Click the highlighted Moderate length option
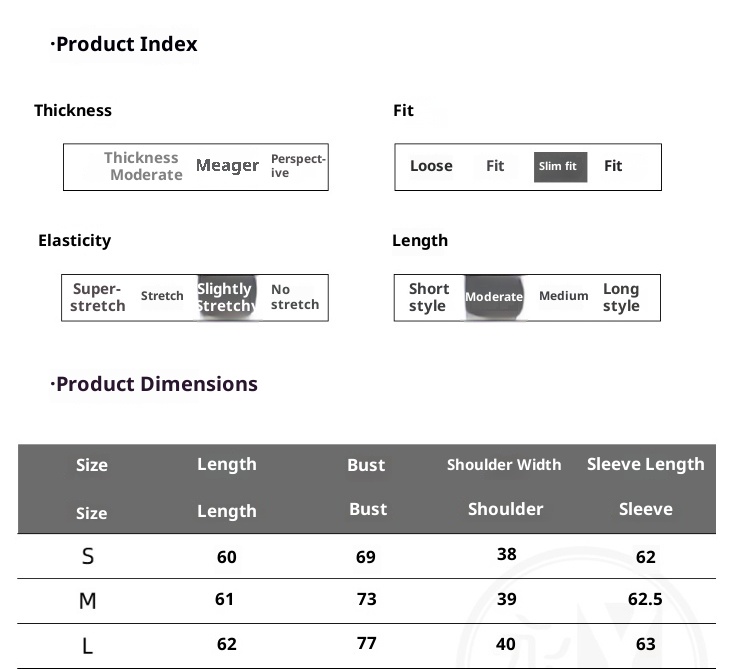Image resolution: width=743 pixels, height=669 pixels. click(493, 297)
